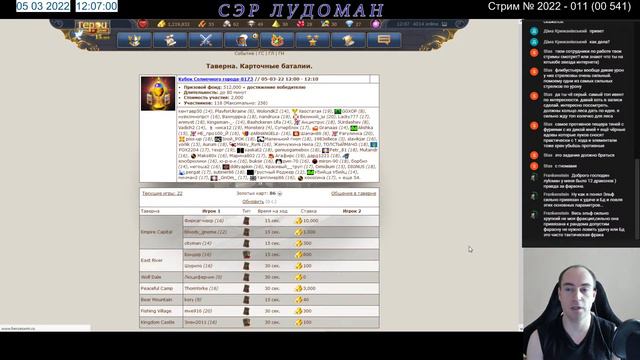Click the ore resource icon
Viewport: 640px width, 360px height.
(x=227, y=24)
